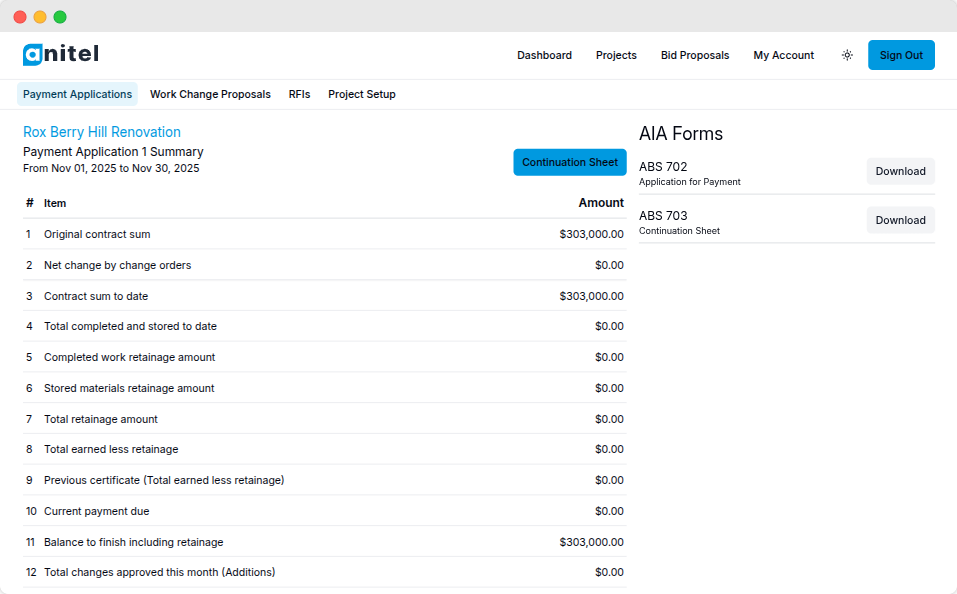Viewport: 957px width, 594px height.
Task: Click the anitel logo
Action: pos(60,55)
